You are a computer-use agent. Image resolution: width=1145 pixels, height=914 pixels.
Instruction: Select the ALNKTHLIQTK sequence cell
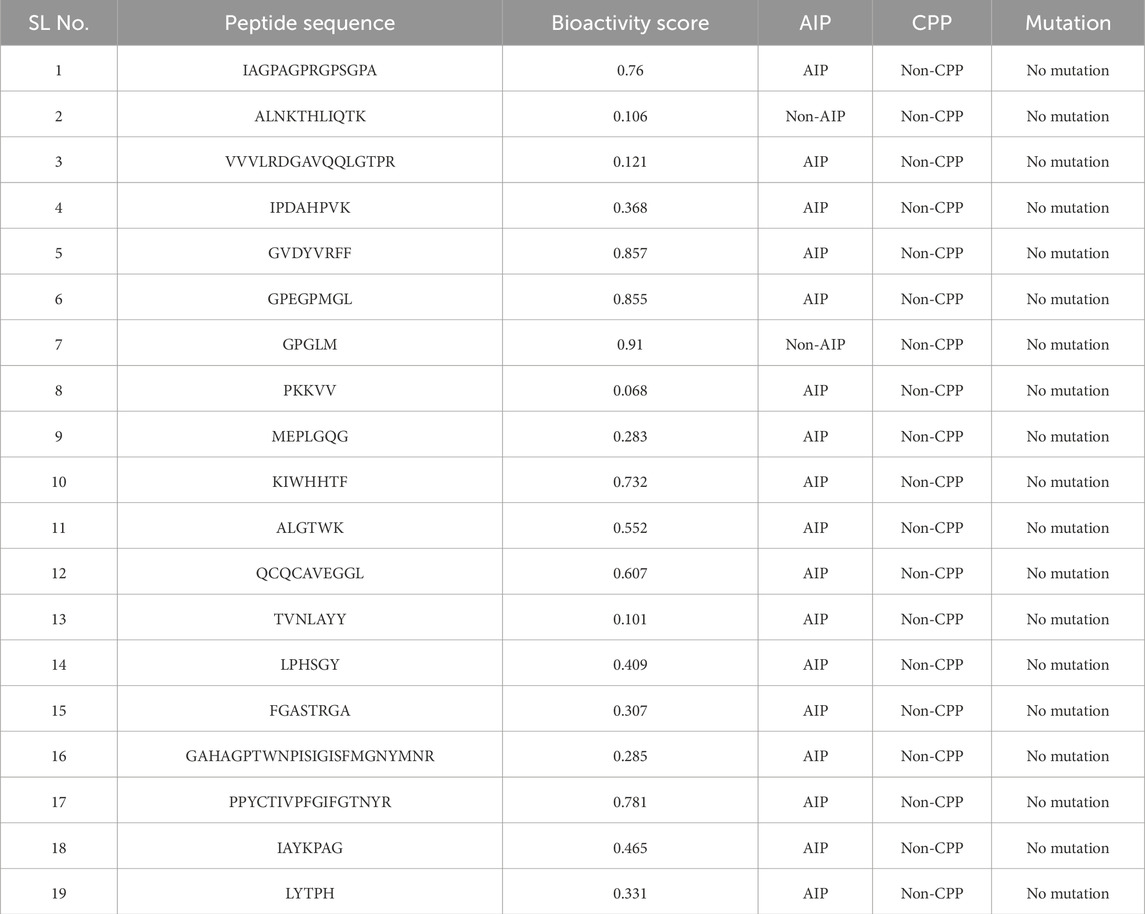310,117
